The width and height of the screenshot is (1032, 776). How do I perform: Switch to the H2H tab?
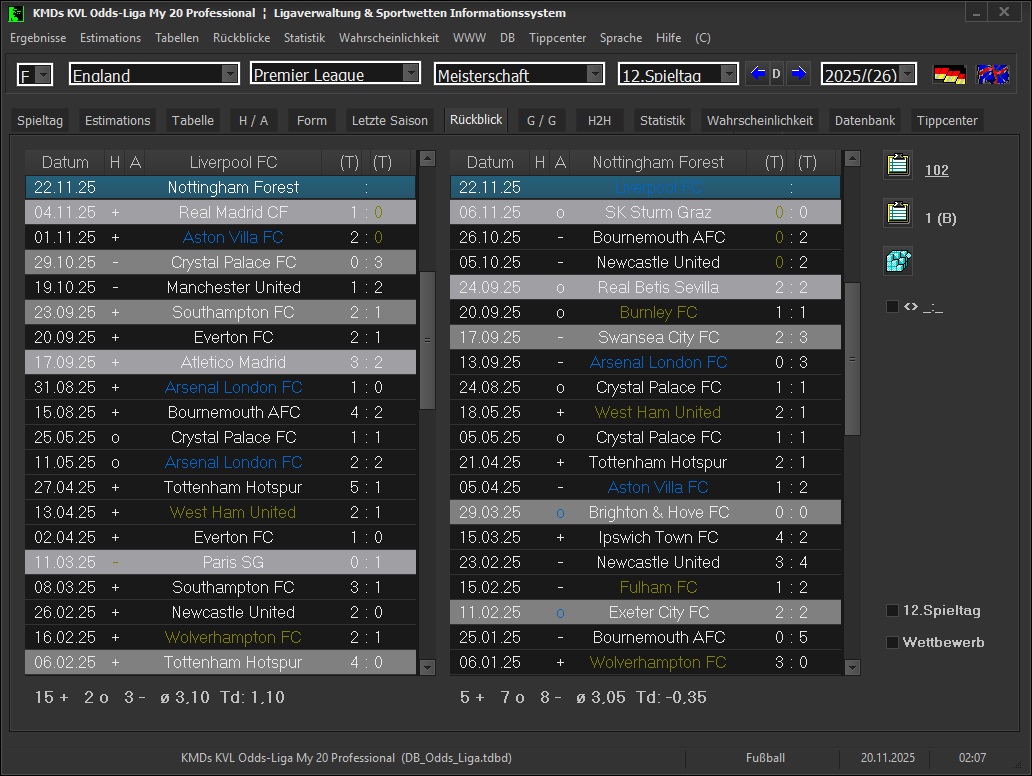[x=599, y=120]
